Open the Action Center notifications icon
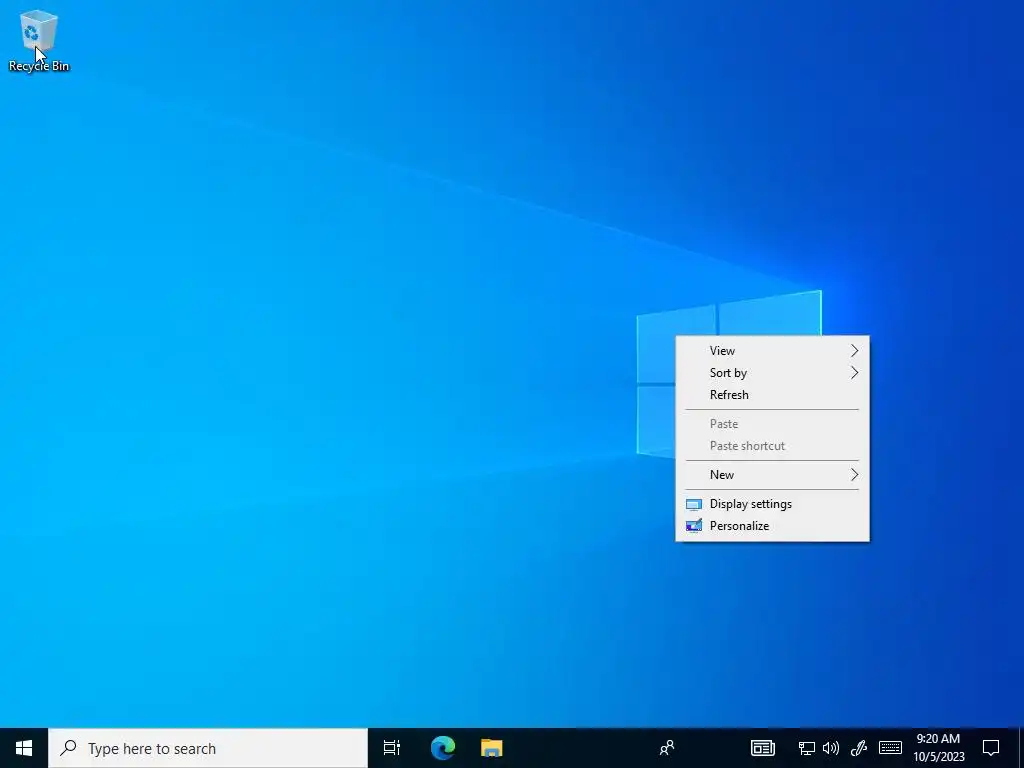Screen dimensions: 1024x768 pyautogui.click(x=991, y=748)
